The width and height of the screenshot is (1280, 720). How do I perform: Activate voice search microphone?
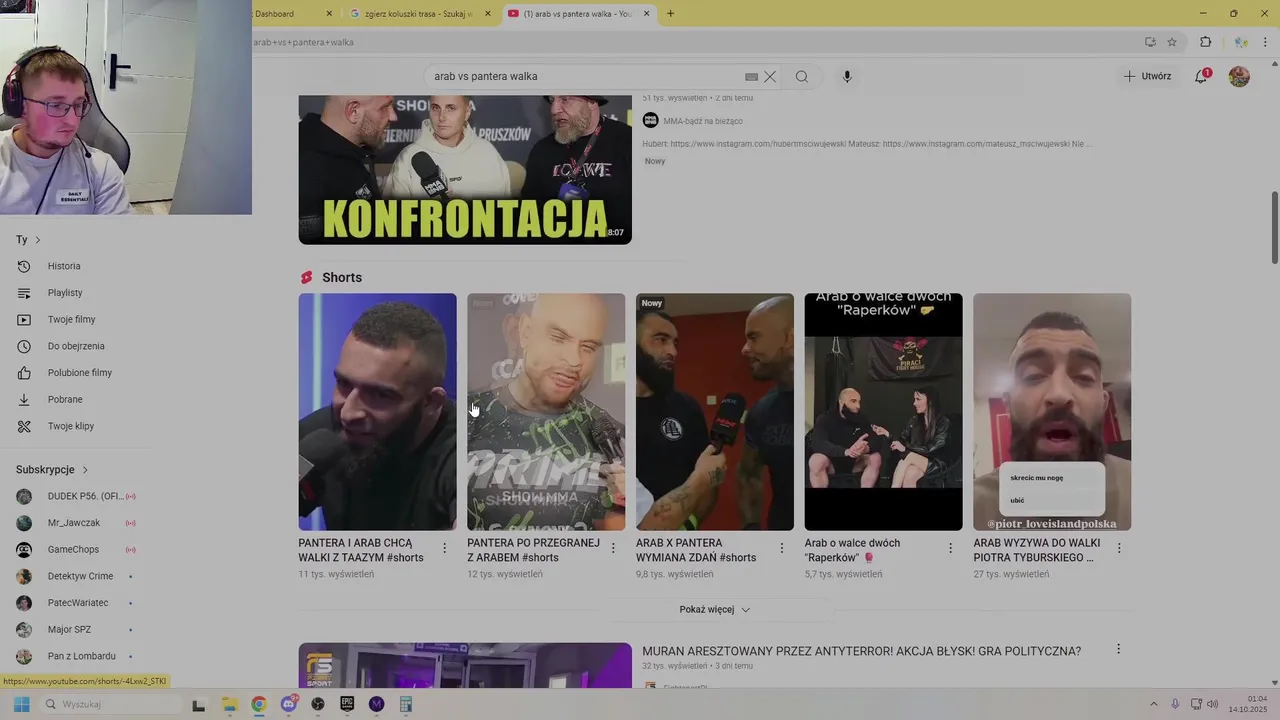[847, 76]
